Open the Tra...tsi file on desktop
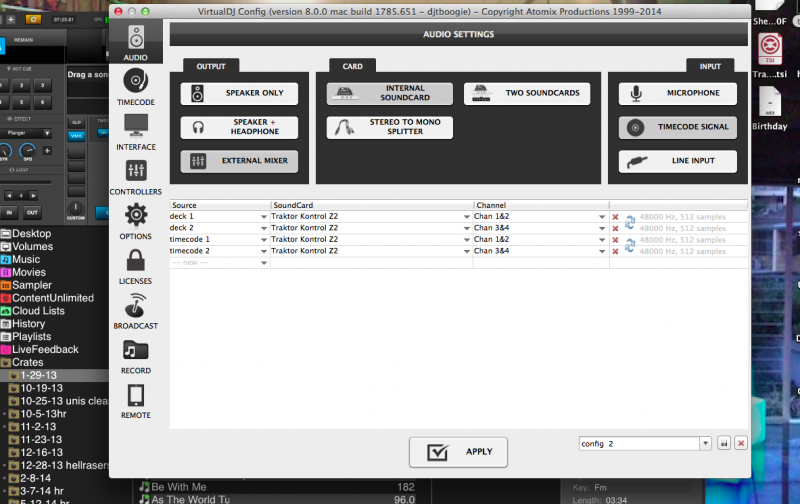800x504 pixels. 769,56
